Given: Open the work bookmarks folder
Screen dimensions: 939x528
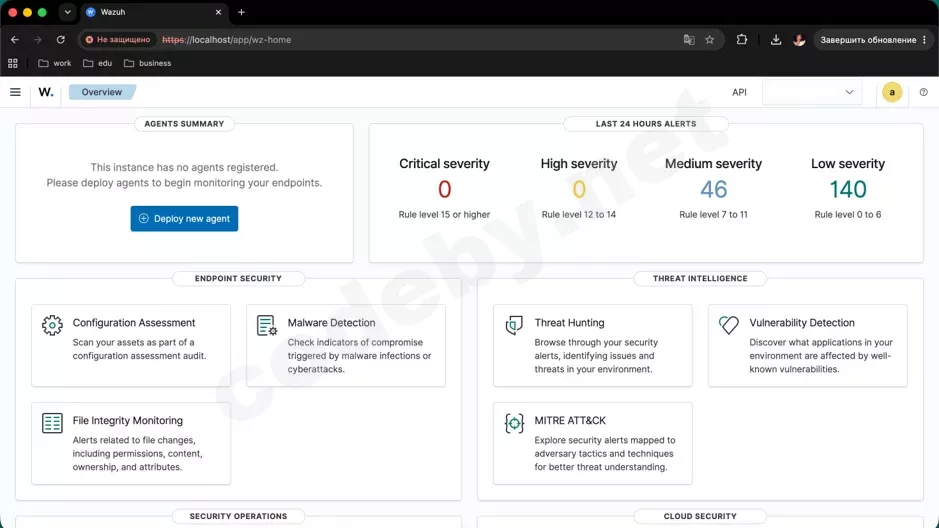Looking at the screenshot, I should [x=54, y=63].
